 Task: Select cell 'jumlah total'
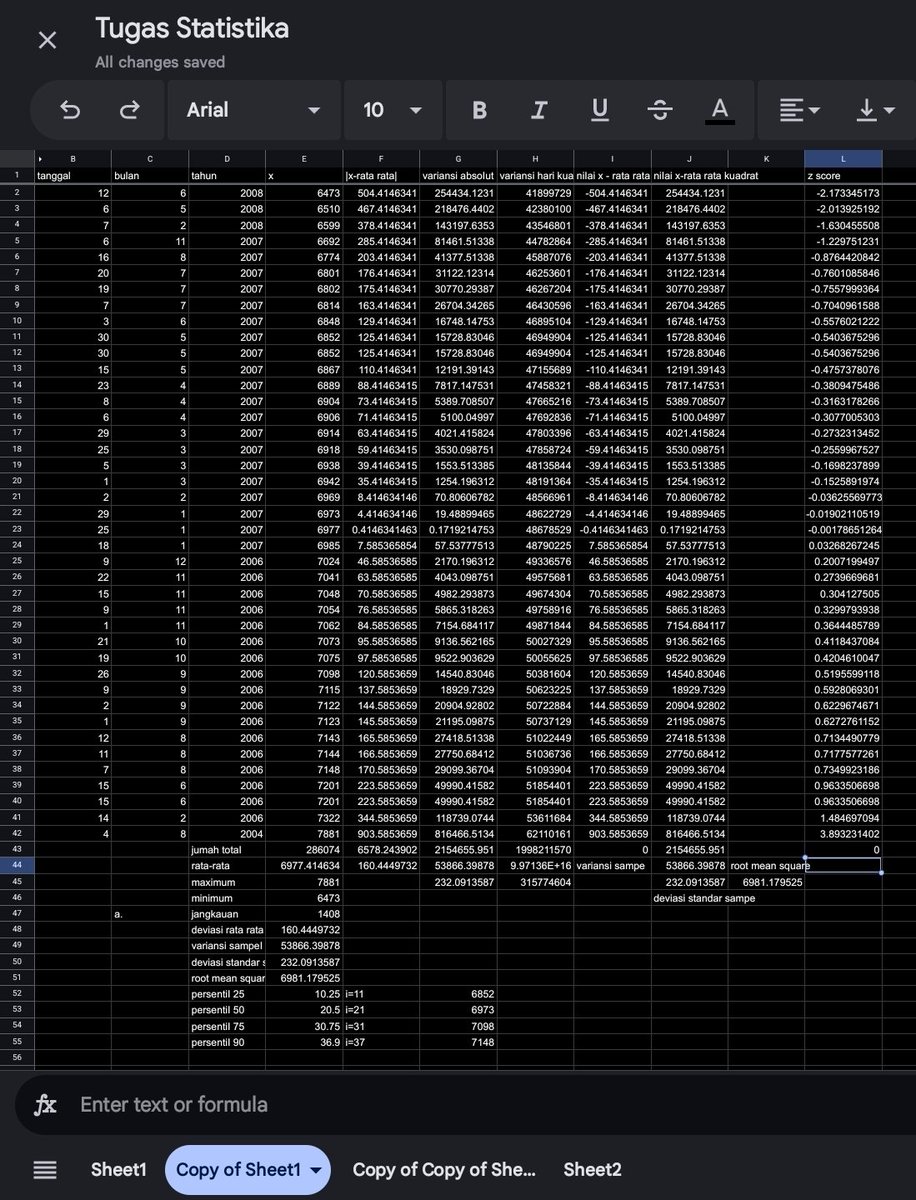point(227,849)
